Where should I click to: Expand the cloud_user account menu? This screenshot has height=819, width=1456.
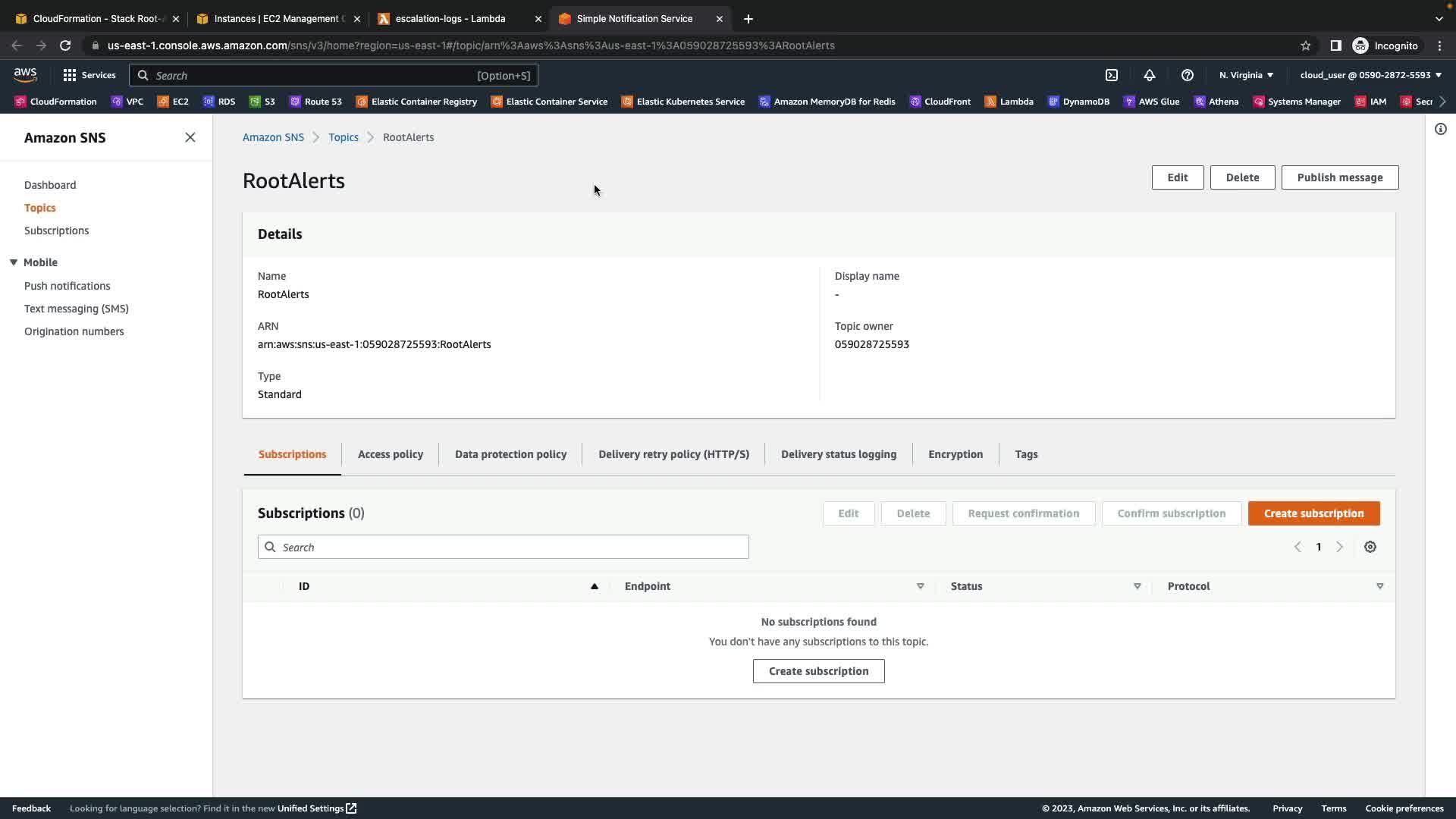[x=1370, y=75]
